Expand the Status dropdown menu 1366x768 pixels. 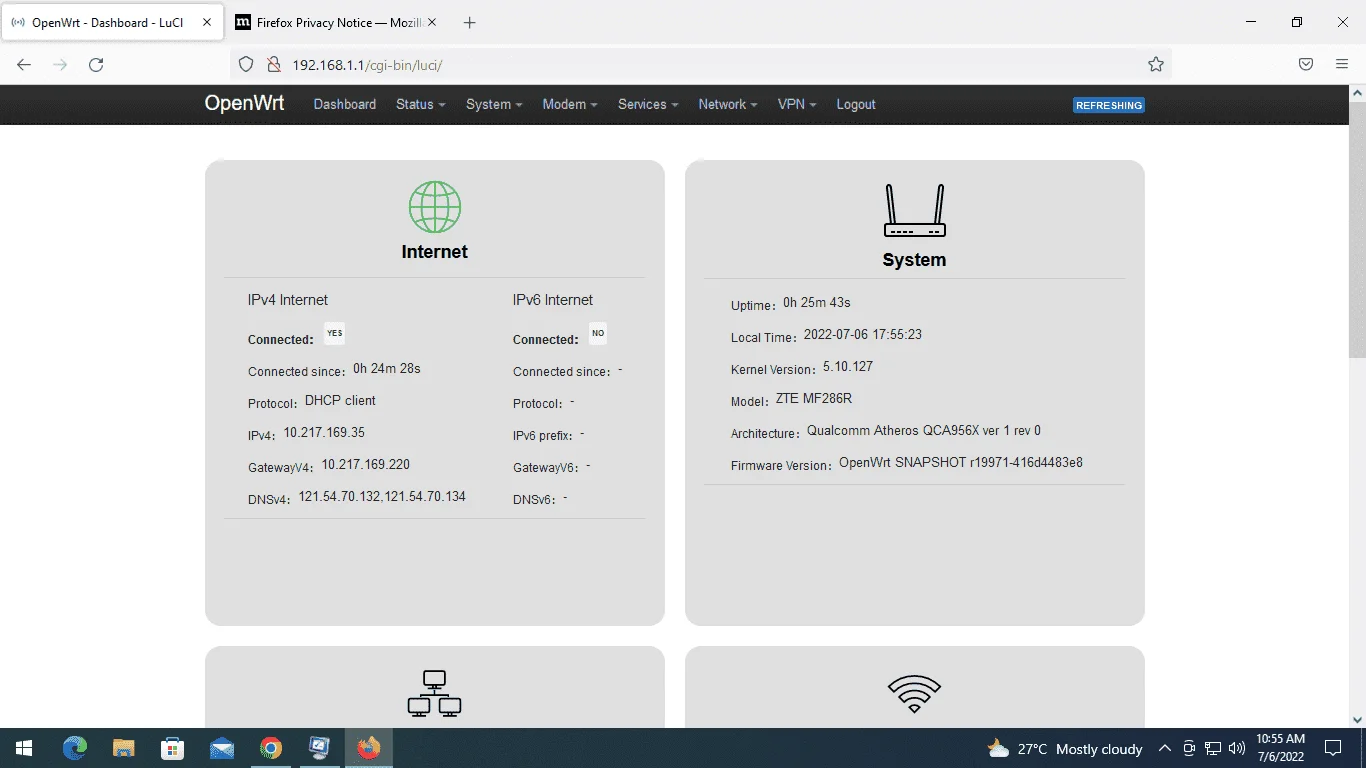420,104
